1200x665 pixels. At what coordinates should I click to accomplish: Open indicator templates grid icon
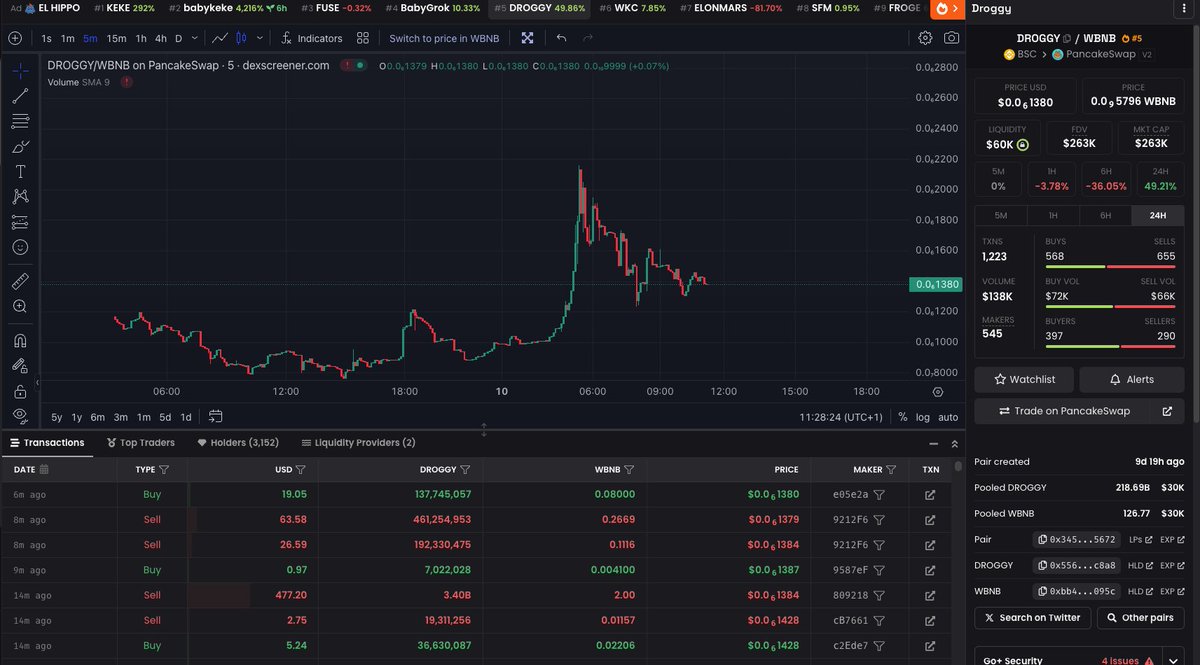pos(363,38)
